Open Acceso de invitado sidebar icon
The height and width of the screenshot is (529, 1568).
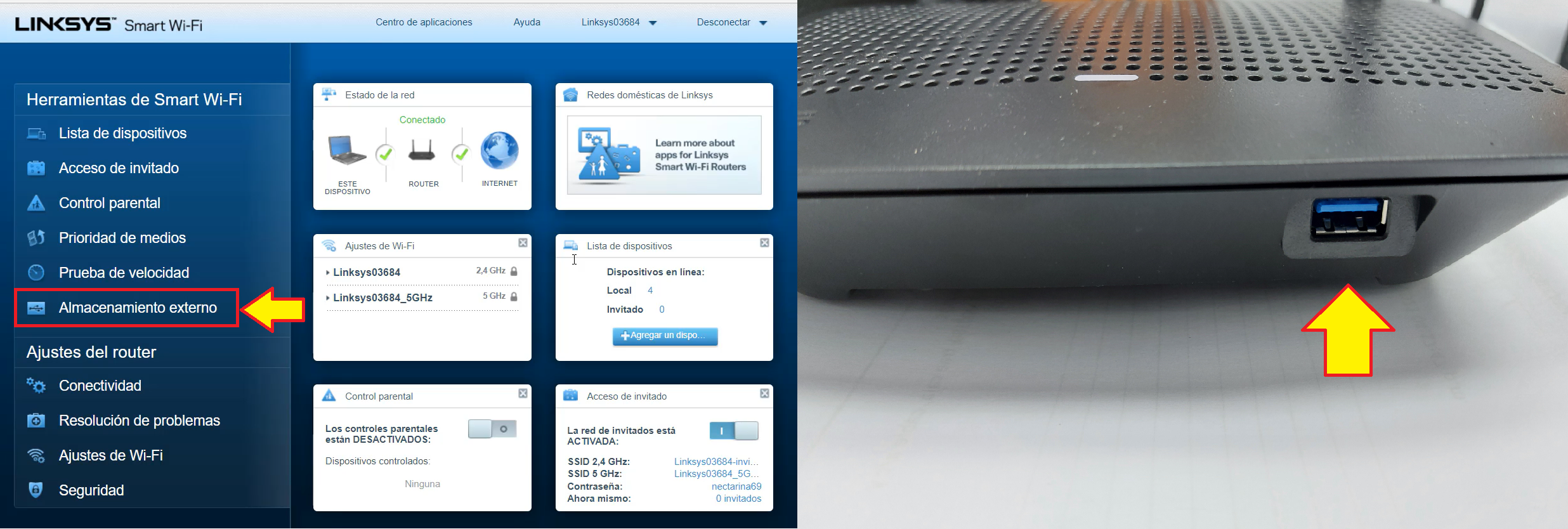point(36,168)
